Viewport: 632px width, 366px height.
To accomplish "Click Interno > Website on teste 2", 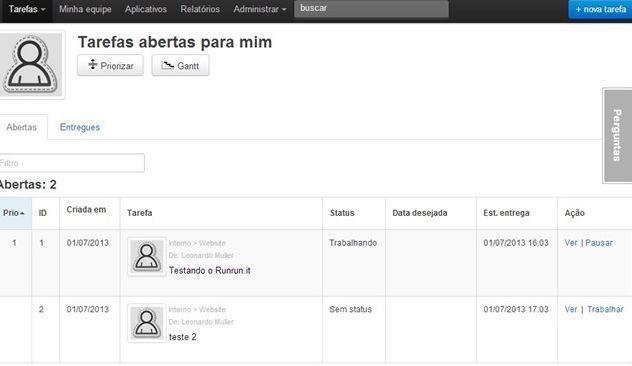I will coord(197,310).
